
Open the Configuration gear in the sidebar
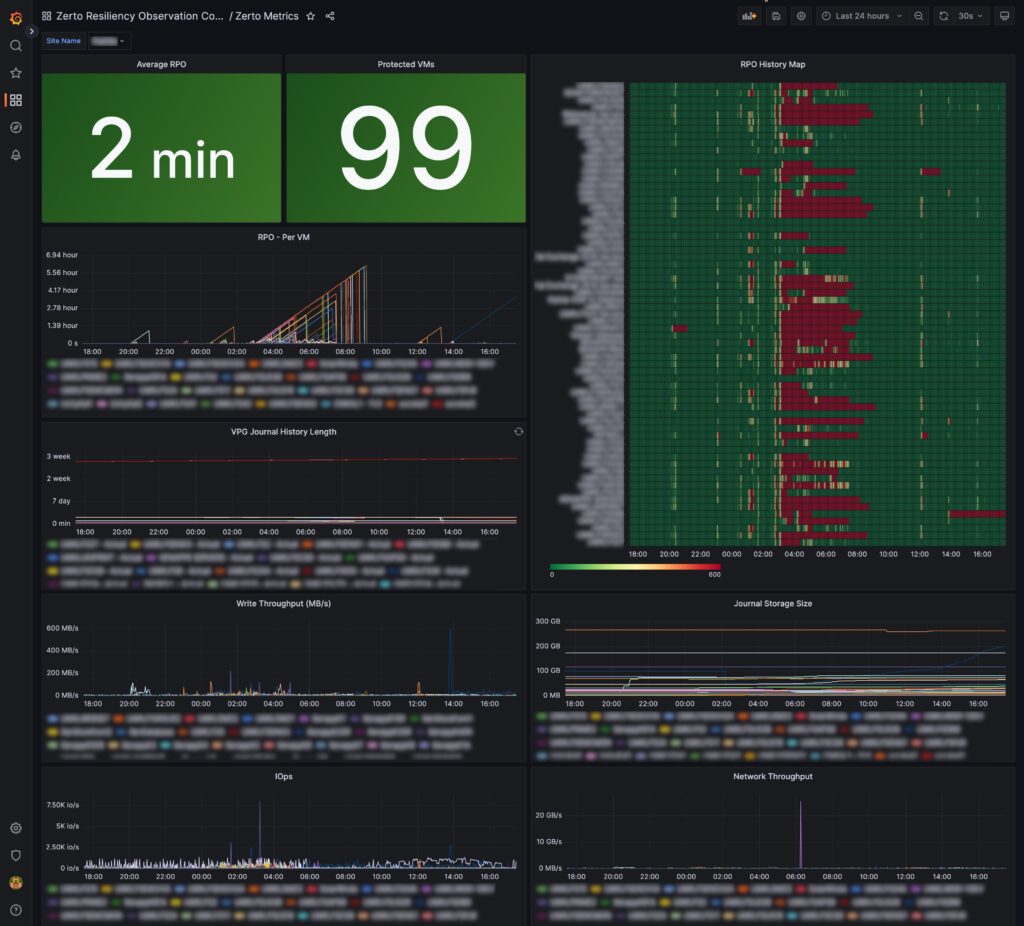tap(16, 828)
